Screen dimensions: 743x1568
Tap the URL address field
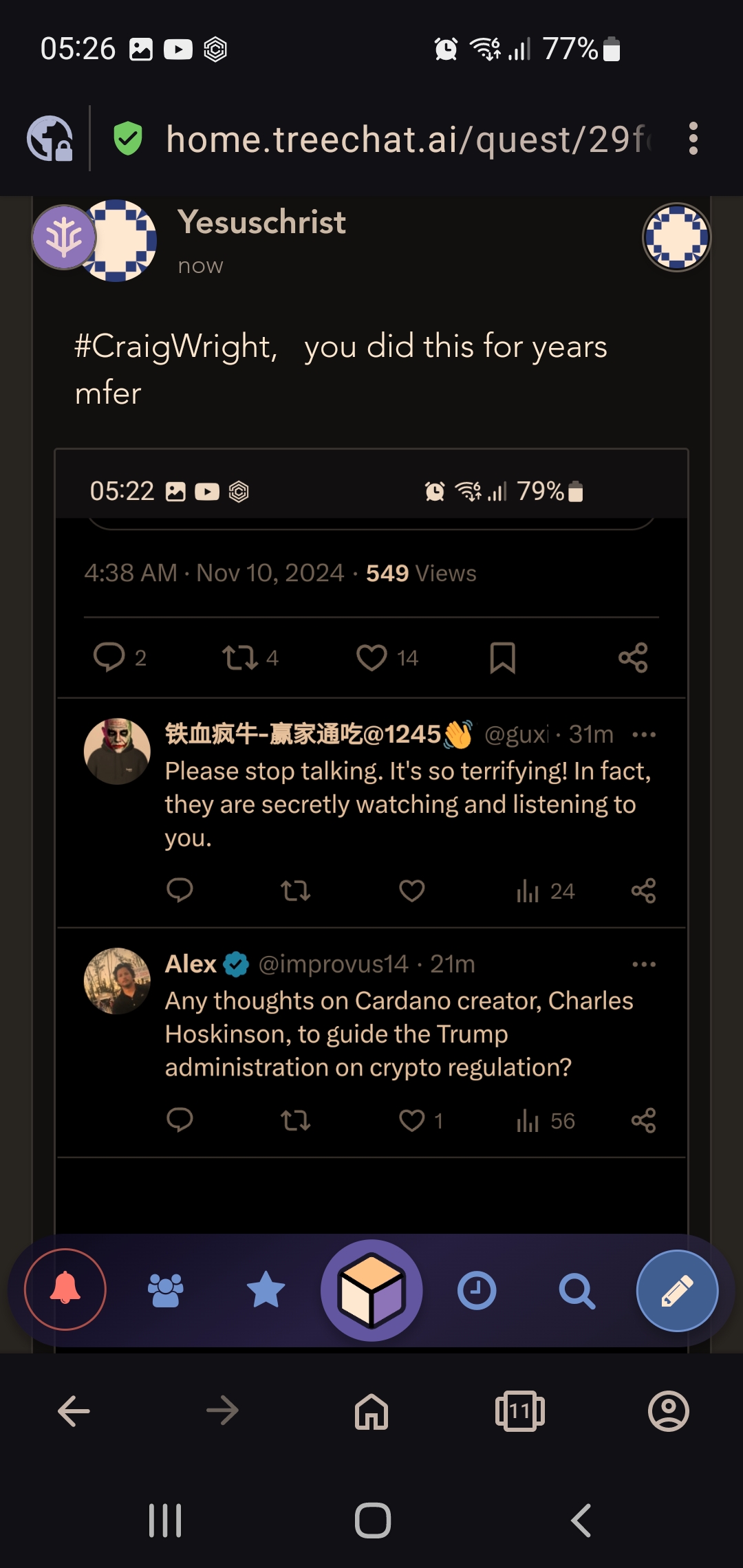[409, 139]
